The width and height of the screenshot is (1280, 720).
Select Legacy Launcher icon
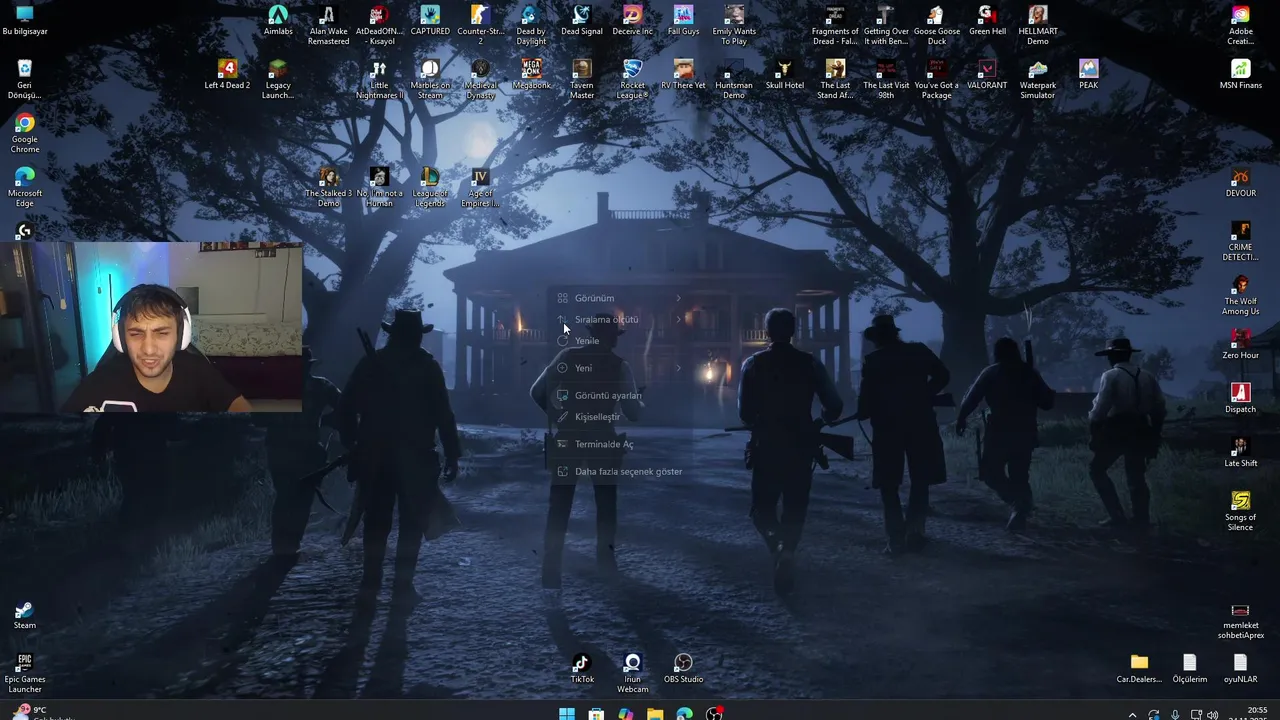278,79
